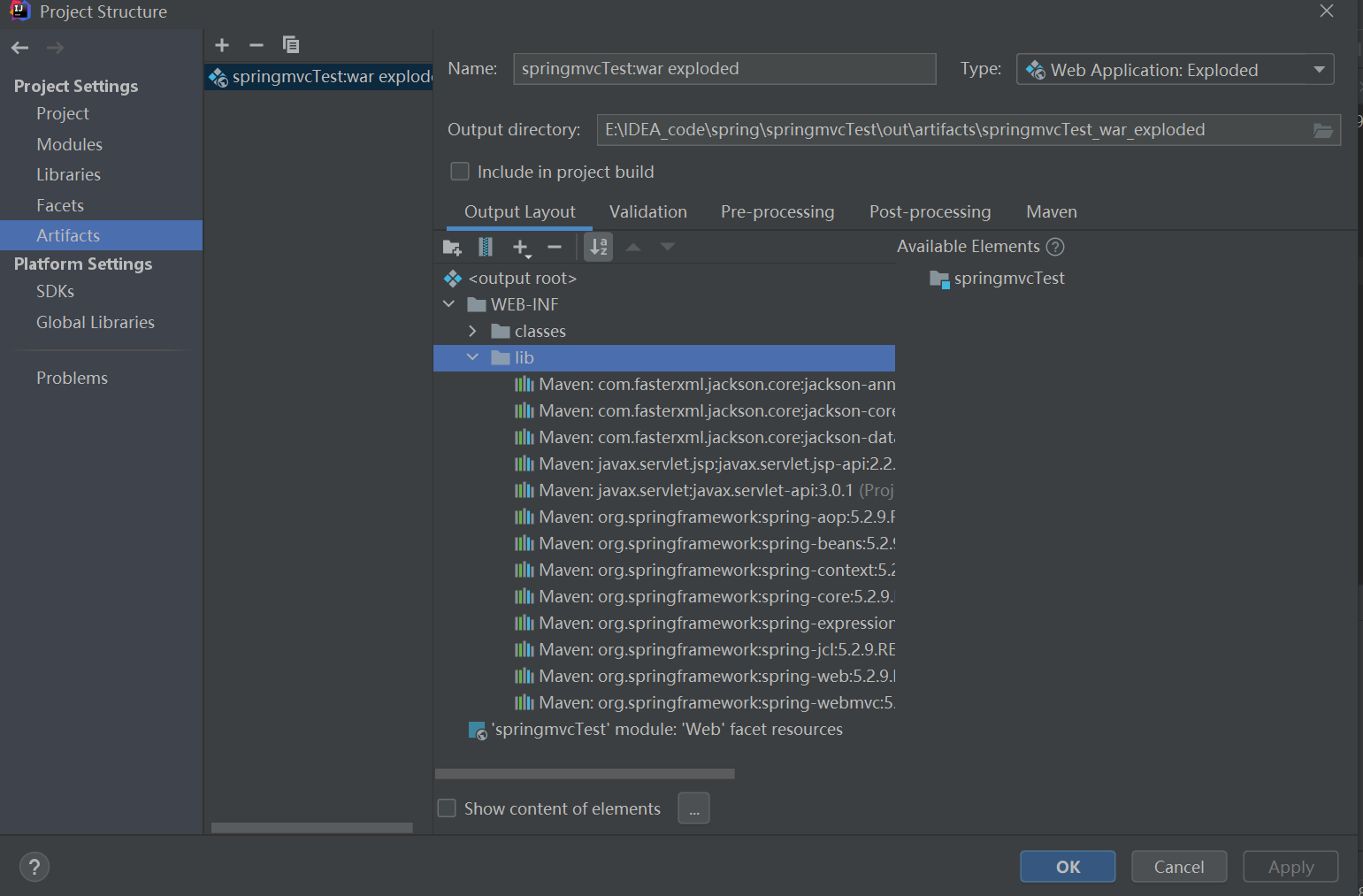Select springmvcTest in Available Elements

997,279
